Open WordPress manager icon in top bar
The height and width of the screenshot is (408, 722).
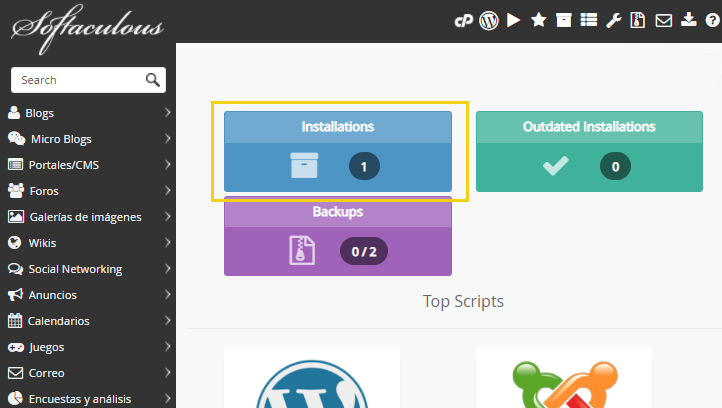pyautogui.click(x=489, y=21)
